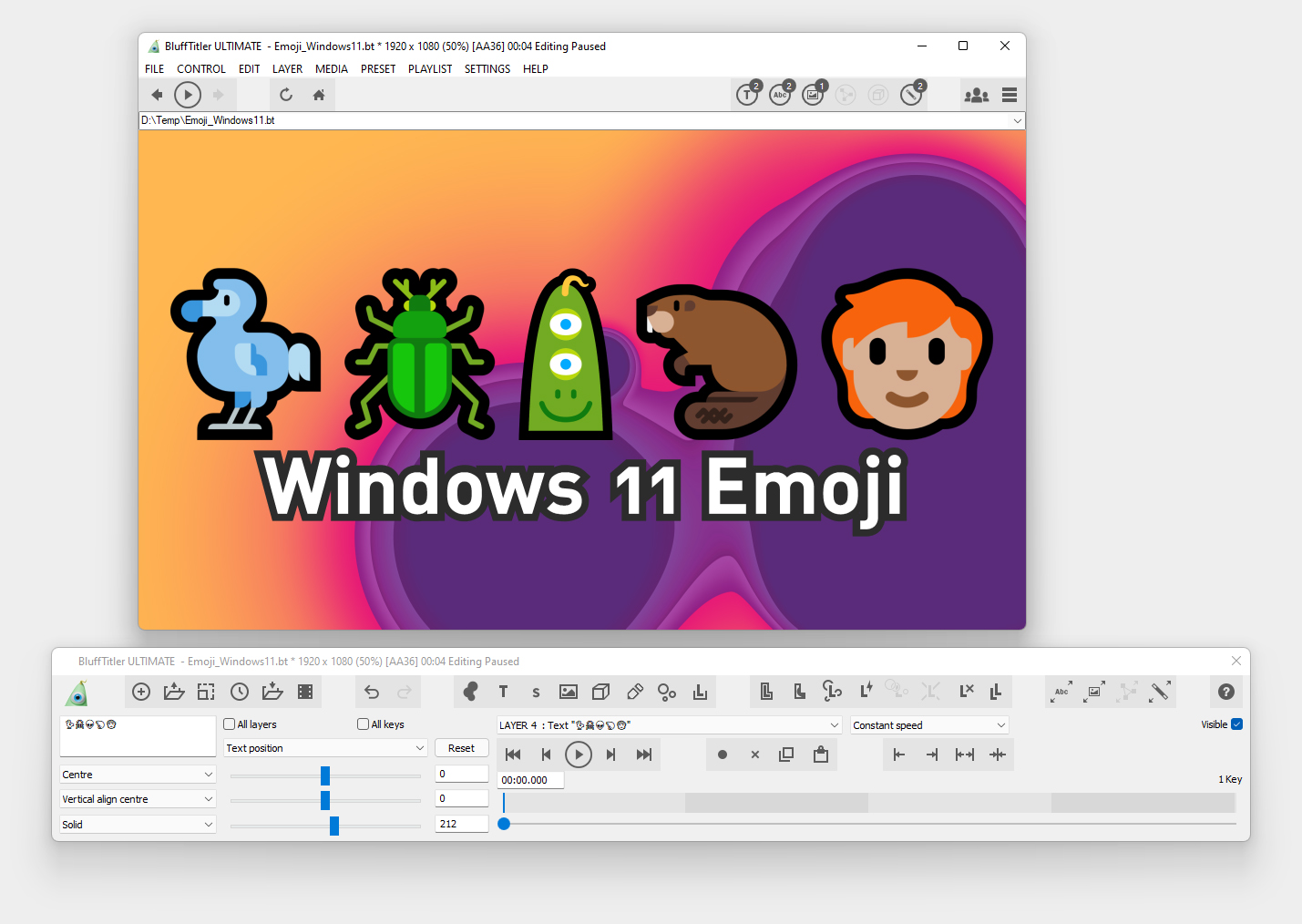Click the change picture icon with corner arrows
1302x924 pixels.
(x=1094, y=692)
